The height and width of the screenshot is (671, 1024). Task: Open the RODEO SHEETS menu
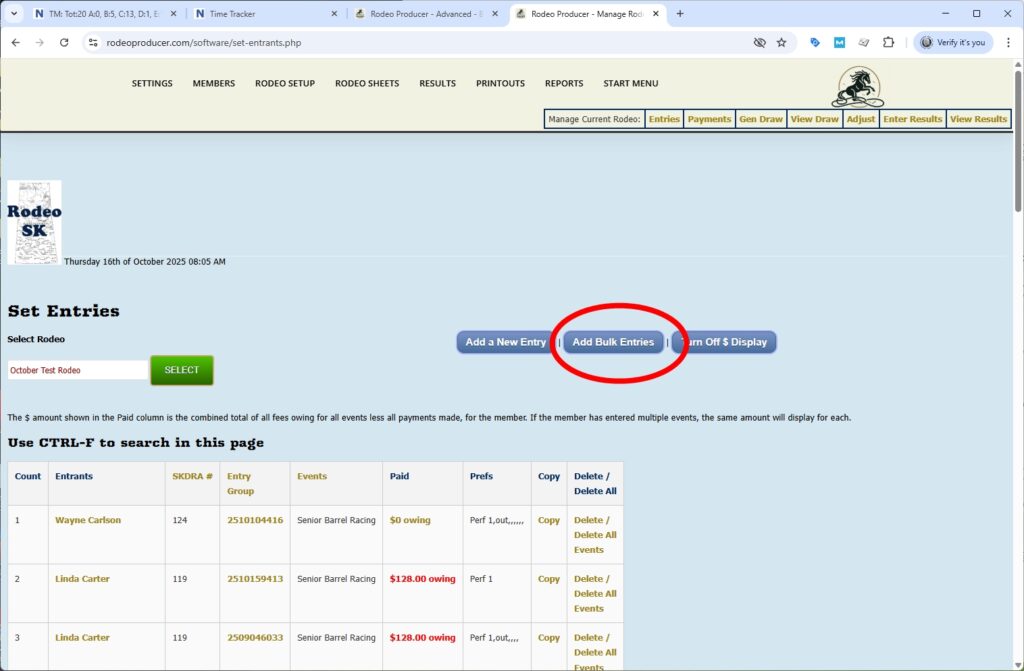coord(366,83)
